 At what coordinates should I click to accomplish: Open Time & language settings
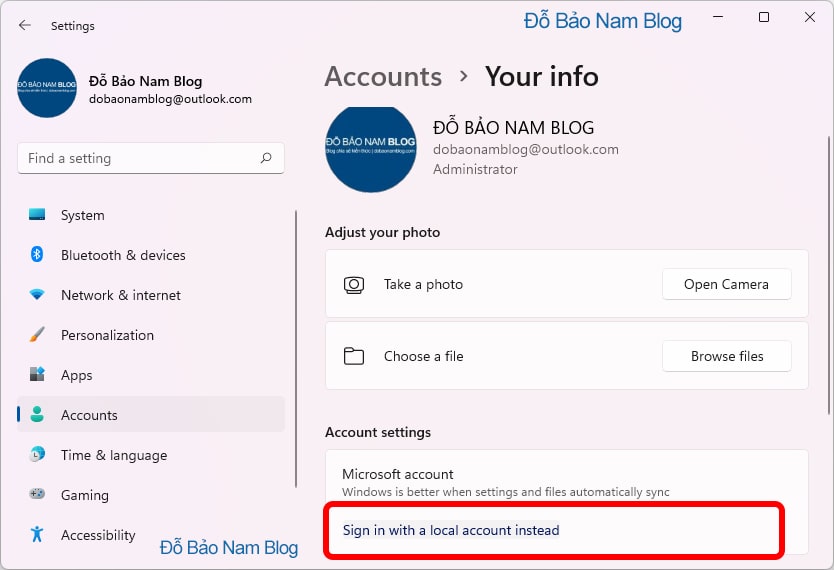coord(151,455)
